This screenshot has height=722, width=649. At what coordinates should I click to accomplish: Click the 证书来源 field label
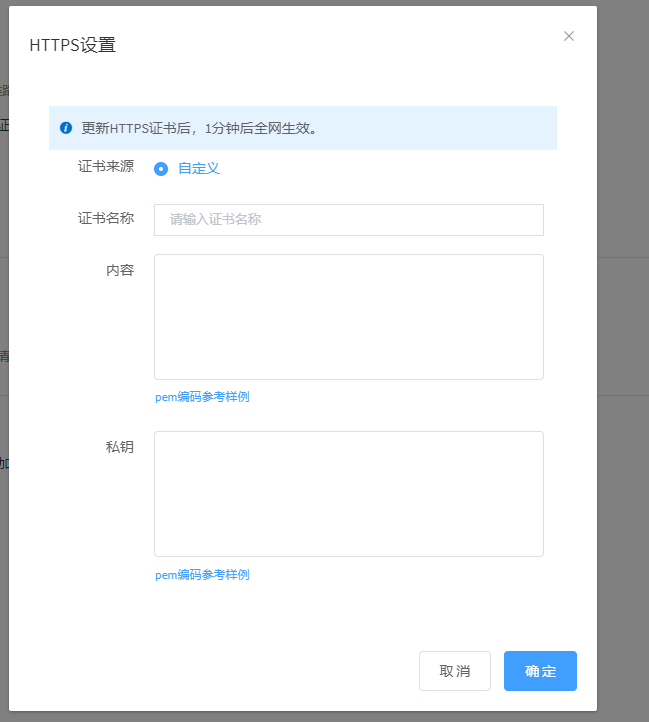[106, 167]
